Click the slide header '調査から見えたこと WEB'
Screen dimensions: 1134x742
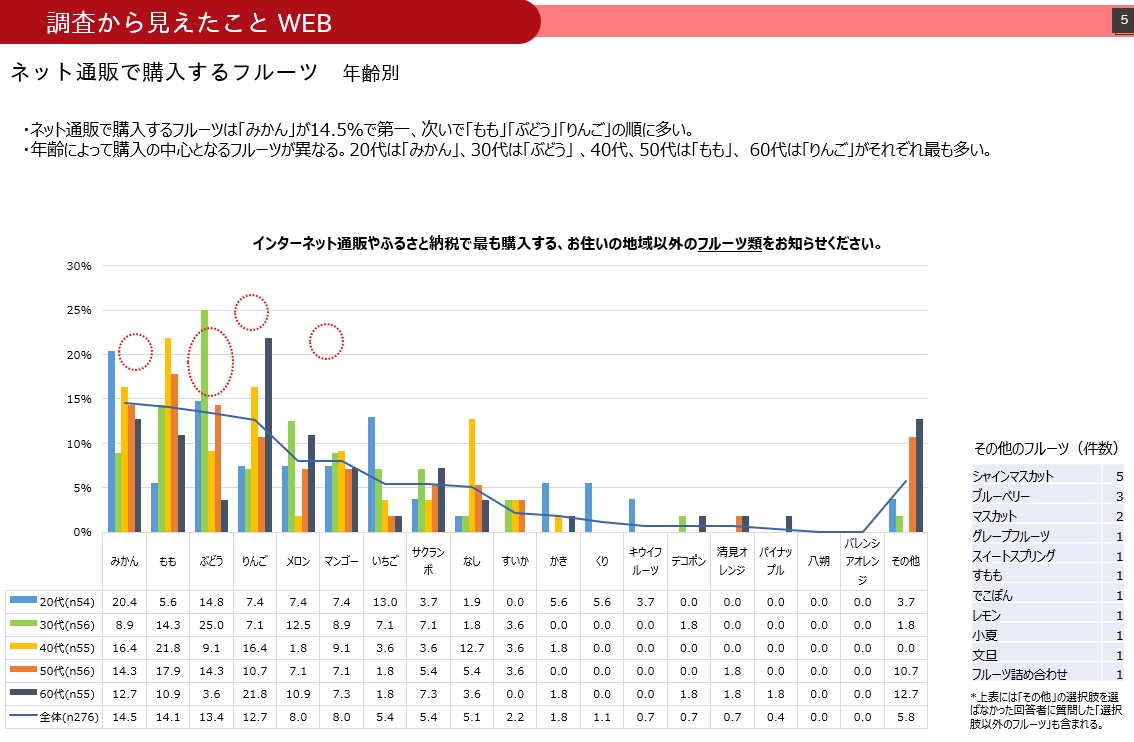189,22
